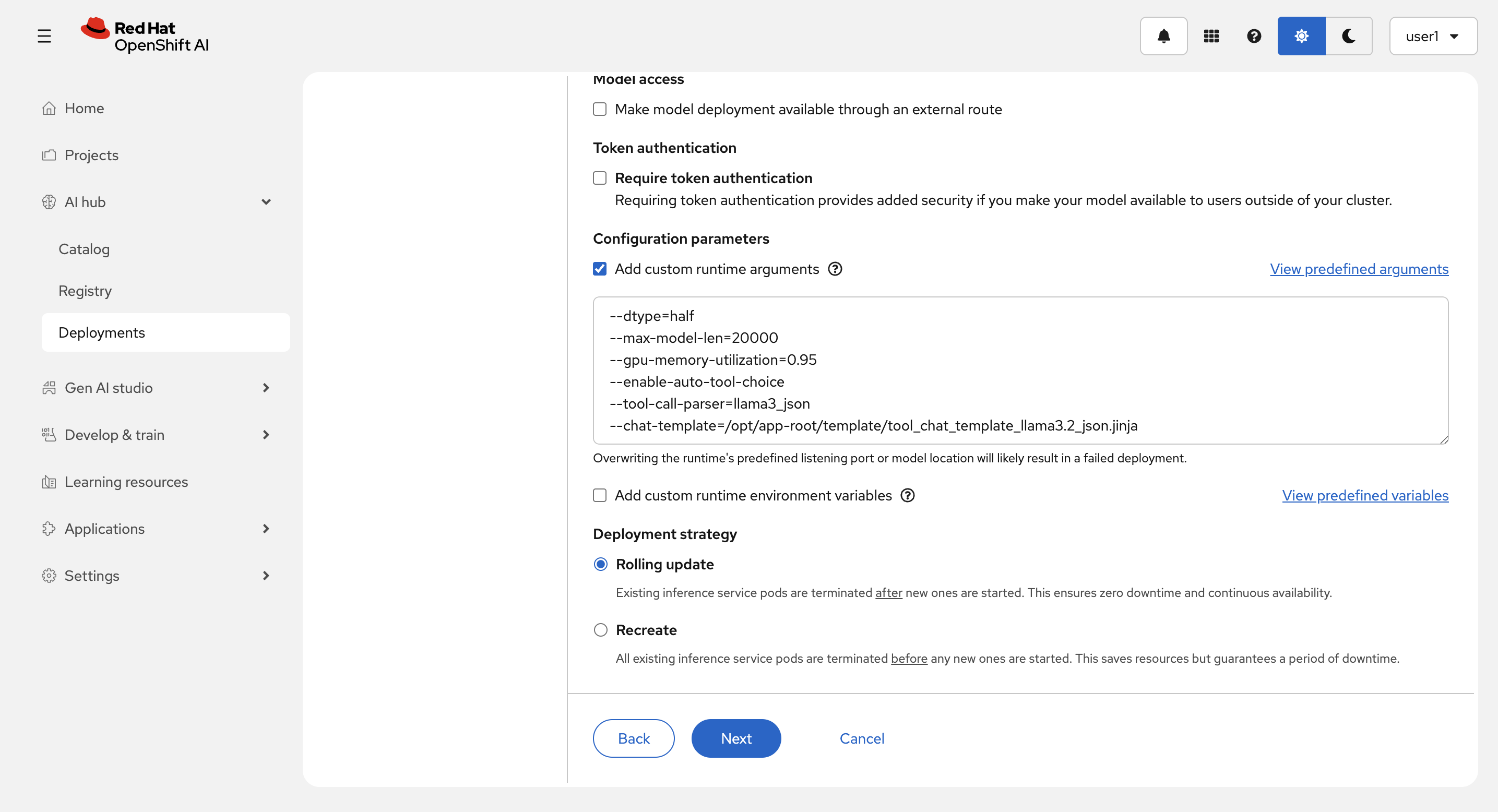Collapse the AI hub navigation section
The height and width of the screenshot is (812, 1498).
tap(266, 202)
